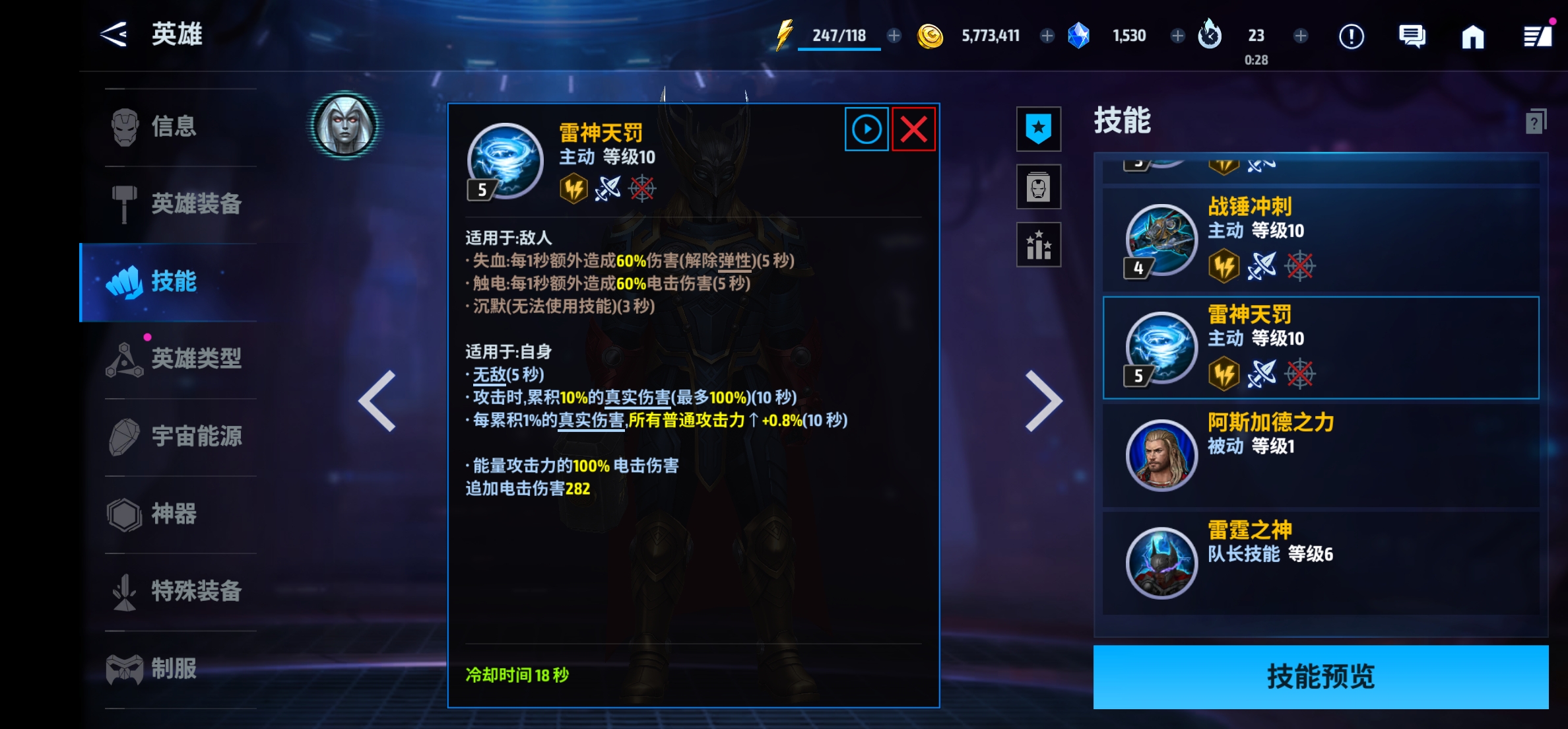
Task: Close the skill detail popup with red X
Action: [914, 129]
